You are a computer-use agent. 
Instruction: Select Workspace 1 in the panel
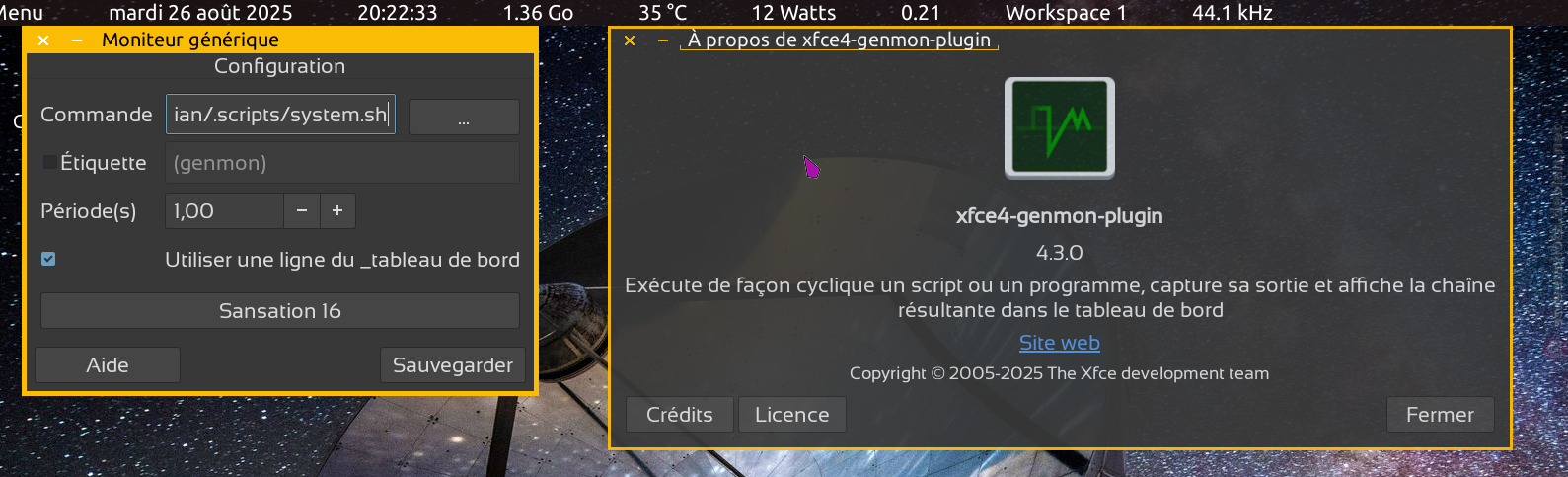pyautogui.click(x=1066, y=13)
